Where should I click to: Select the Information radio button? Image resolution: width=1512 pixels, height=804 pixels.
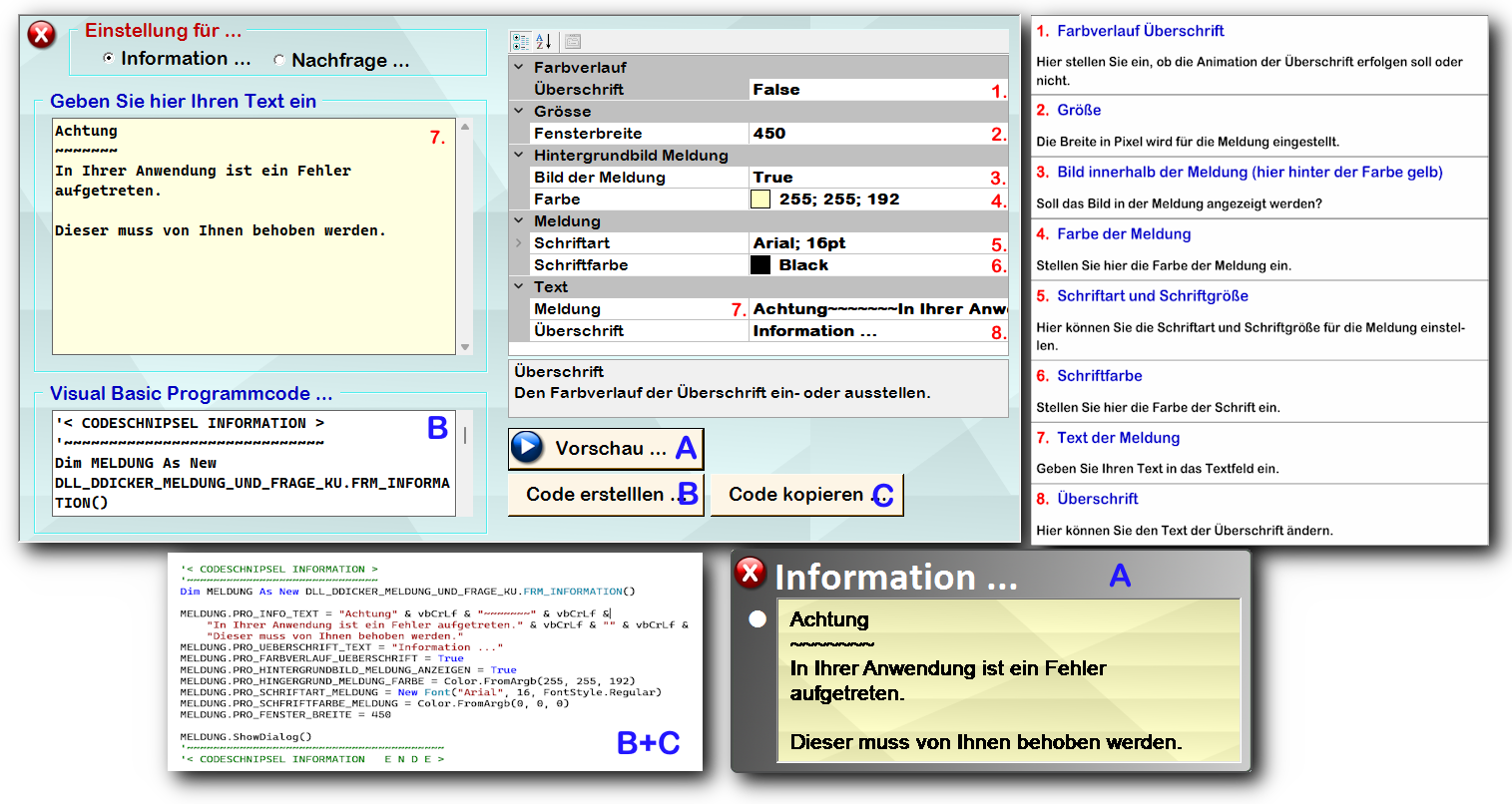(109, 59)
